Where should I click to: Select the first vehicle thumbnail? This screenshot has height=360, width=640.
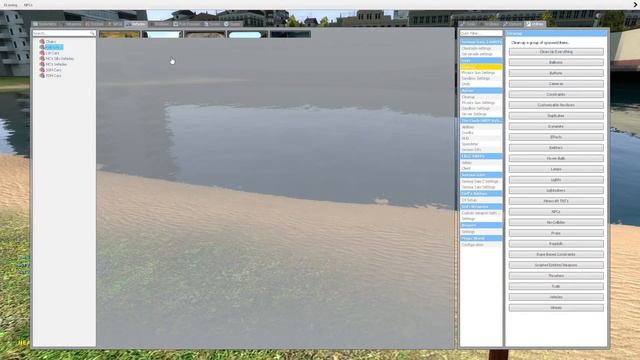[119, 34]
